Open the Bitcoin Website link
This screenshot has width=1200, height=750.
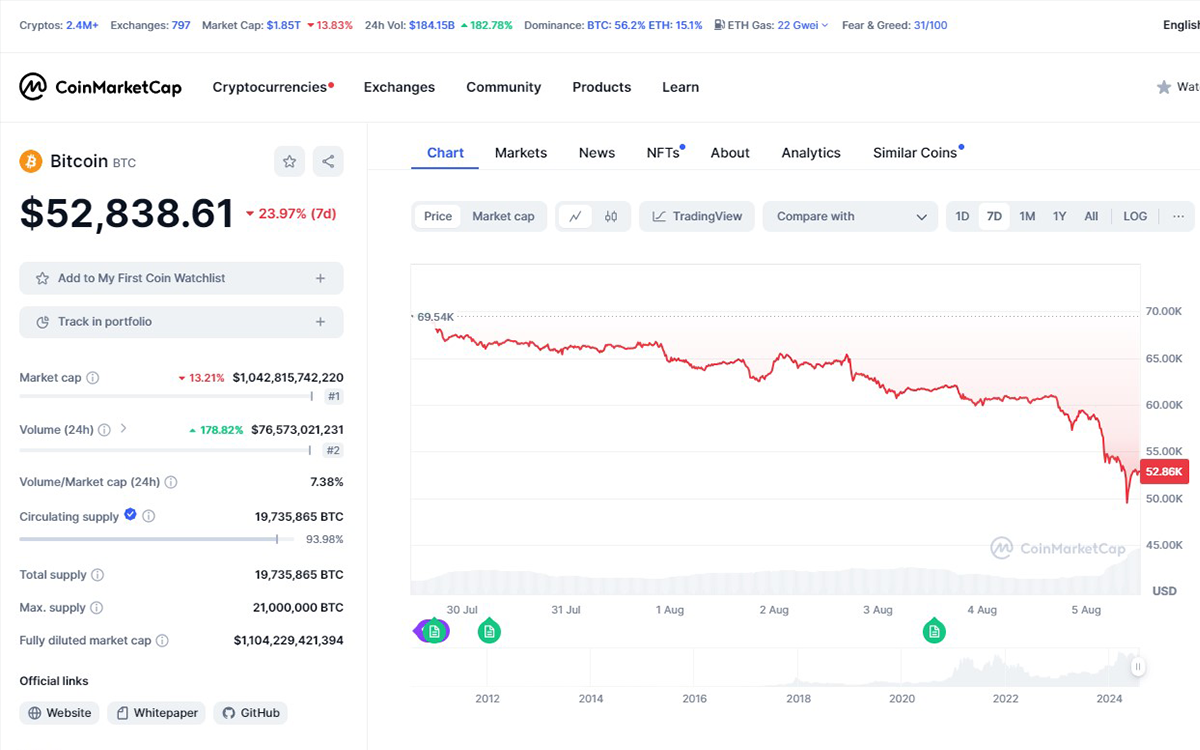(x=60, y=713)
